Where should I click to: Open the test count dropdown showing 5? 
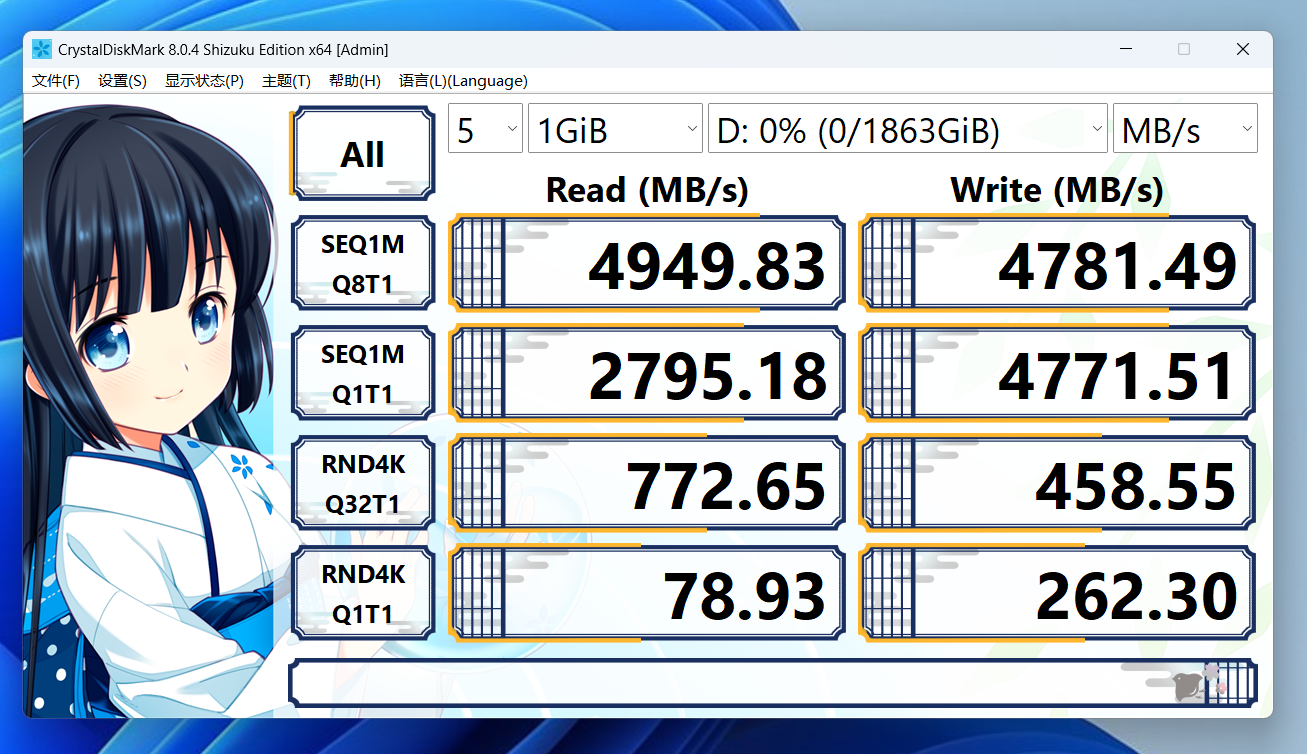click(485, 129)
